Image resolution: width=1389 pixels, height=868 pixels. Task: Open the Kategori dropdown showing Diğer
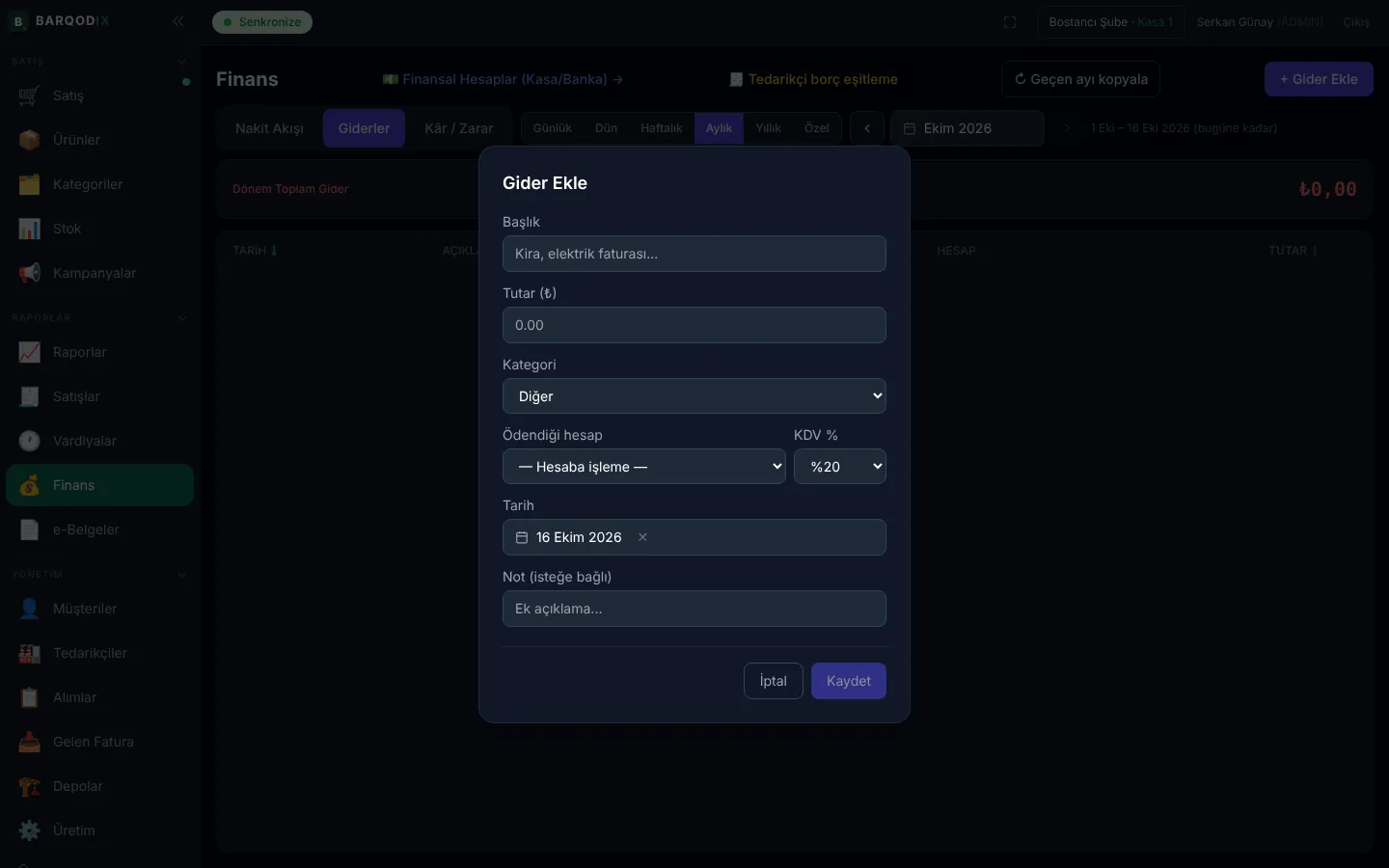pyautogui.click(x=694, y=396)
